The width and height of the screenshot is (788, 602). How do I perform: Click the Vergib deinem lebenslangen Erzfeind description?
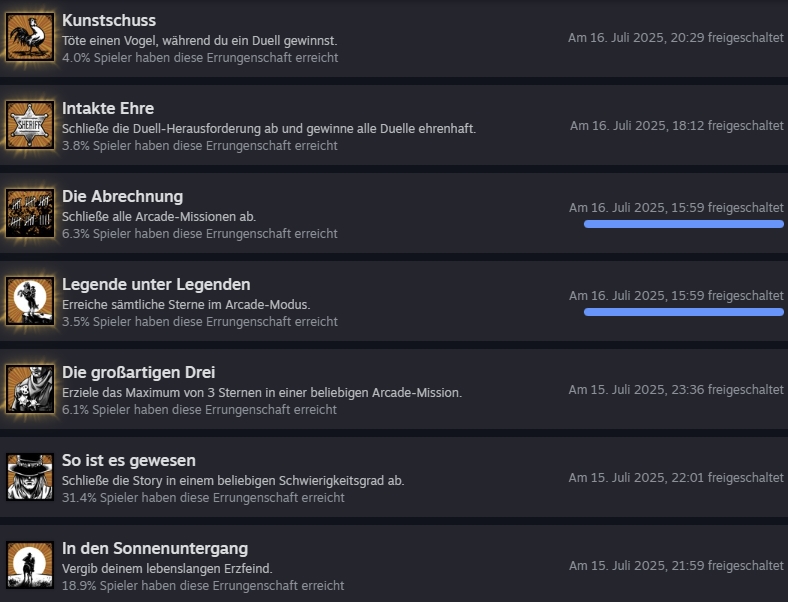(167, 569)
